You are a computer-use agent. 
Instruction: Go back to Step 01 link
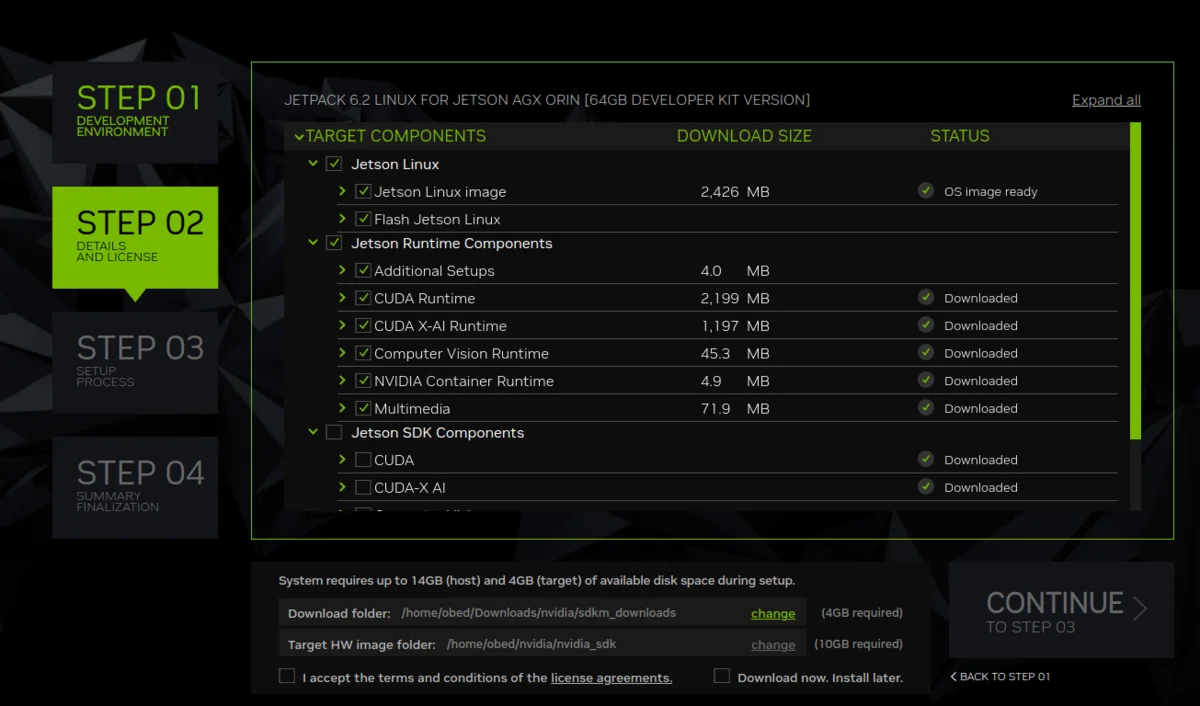[1000, 677]
